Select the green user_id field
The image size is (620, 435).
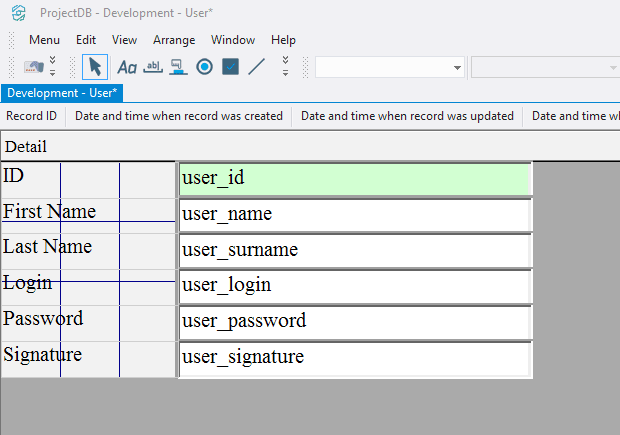click(x=354, y=179)
